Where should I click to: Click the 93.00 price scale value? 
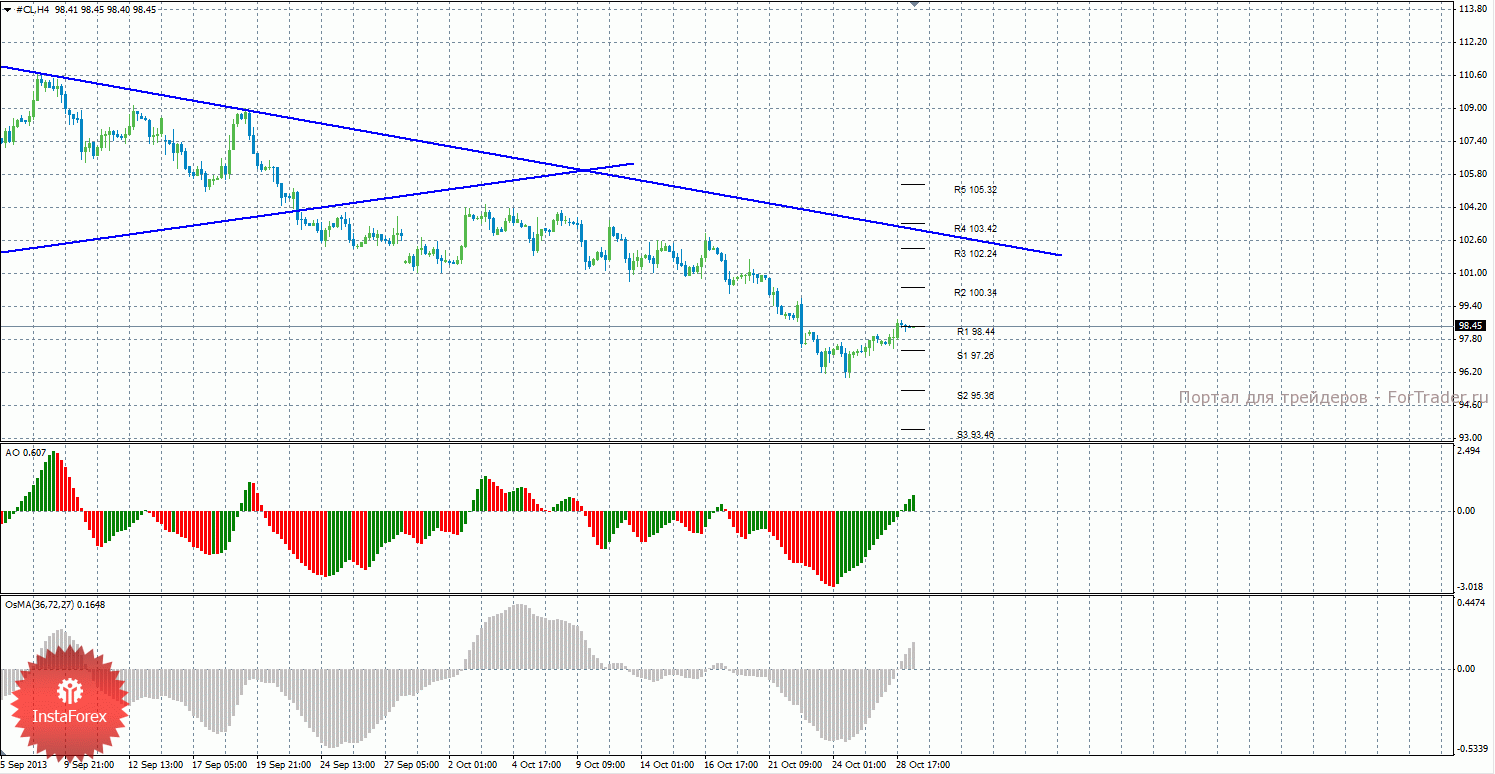(x=1470, y=438)
